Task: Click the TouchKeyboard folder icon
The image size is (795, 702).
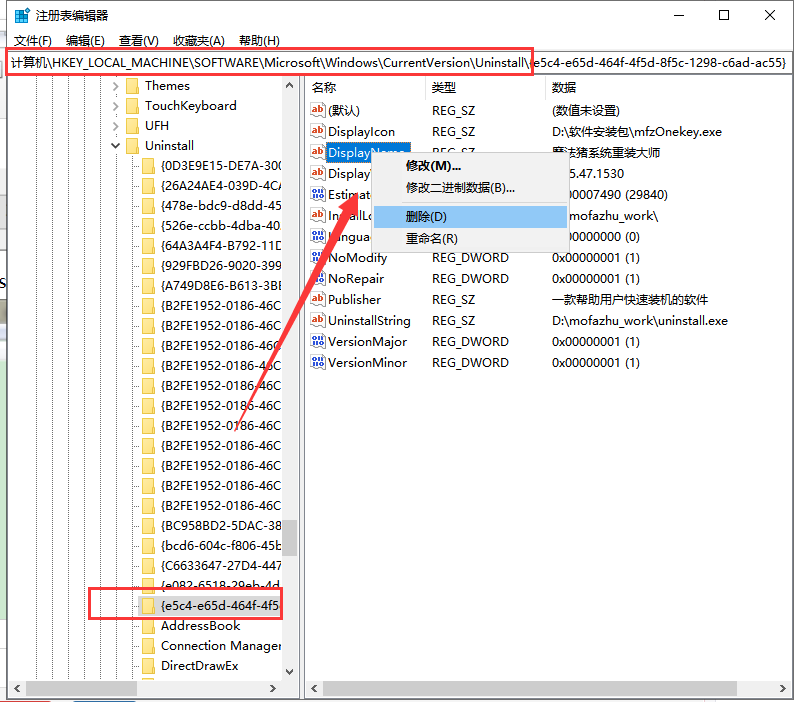Action: point(132,106)
